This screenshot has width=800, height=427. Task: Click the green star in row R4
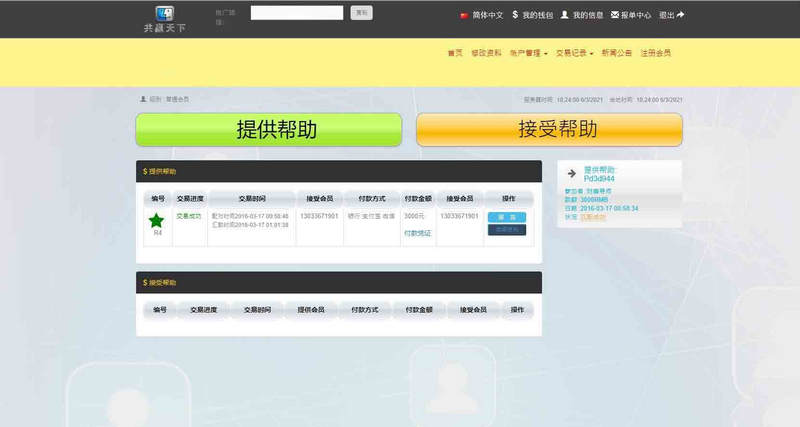157,220
